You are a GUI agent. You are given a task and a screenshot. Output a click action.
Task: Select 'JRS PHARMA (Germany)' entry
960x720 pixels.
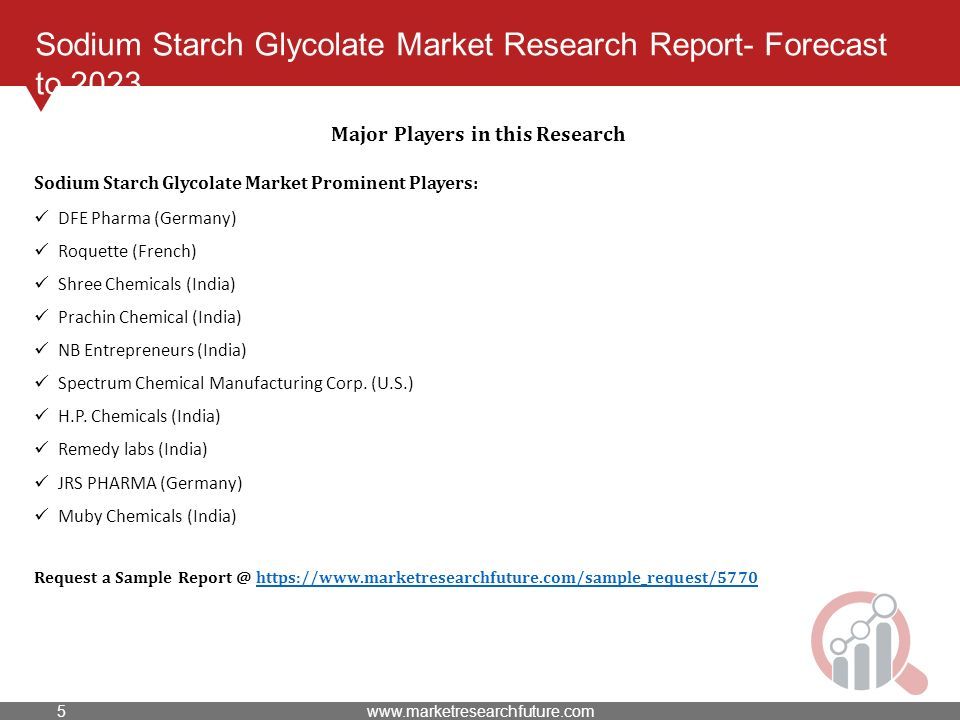coord(150,484)
